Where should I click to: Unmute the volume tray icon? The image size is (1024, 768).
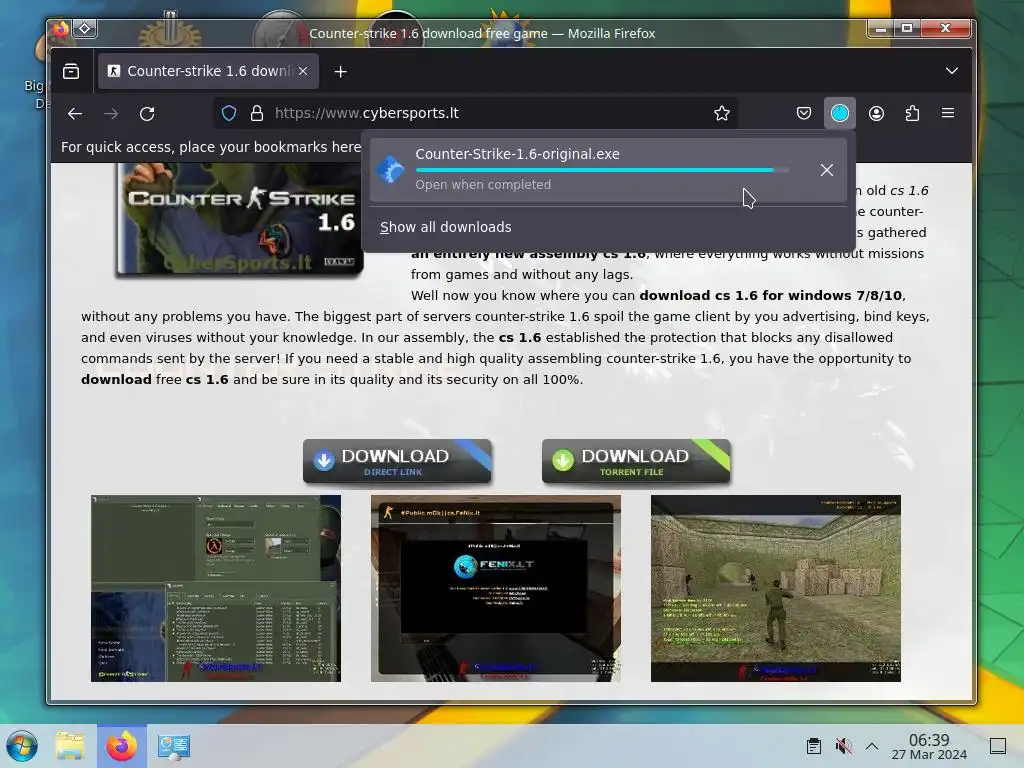click(843, 746)
